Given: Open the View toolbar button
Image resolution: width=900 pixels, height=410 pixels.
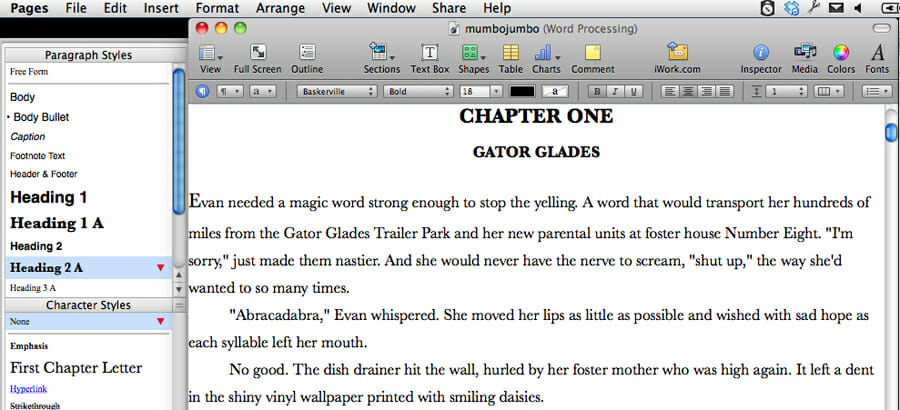Looking at the screenshot, I should (210, 59).
